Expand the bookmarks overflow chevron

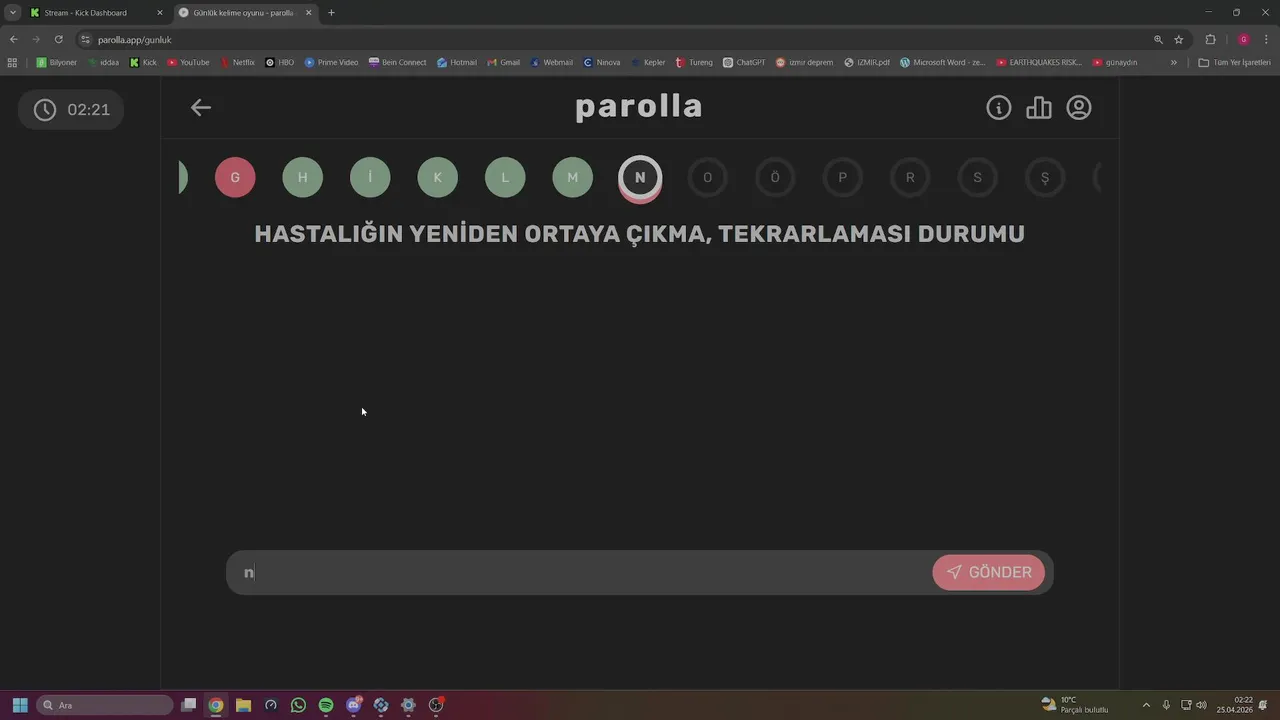click(1173, 62)
